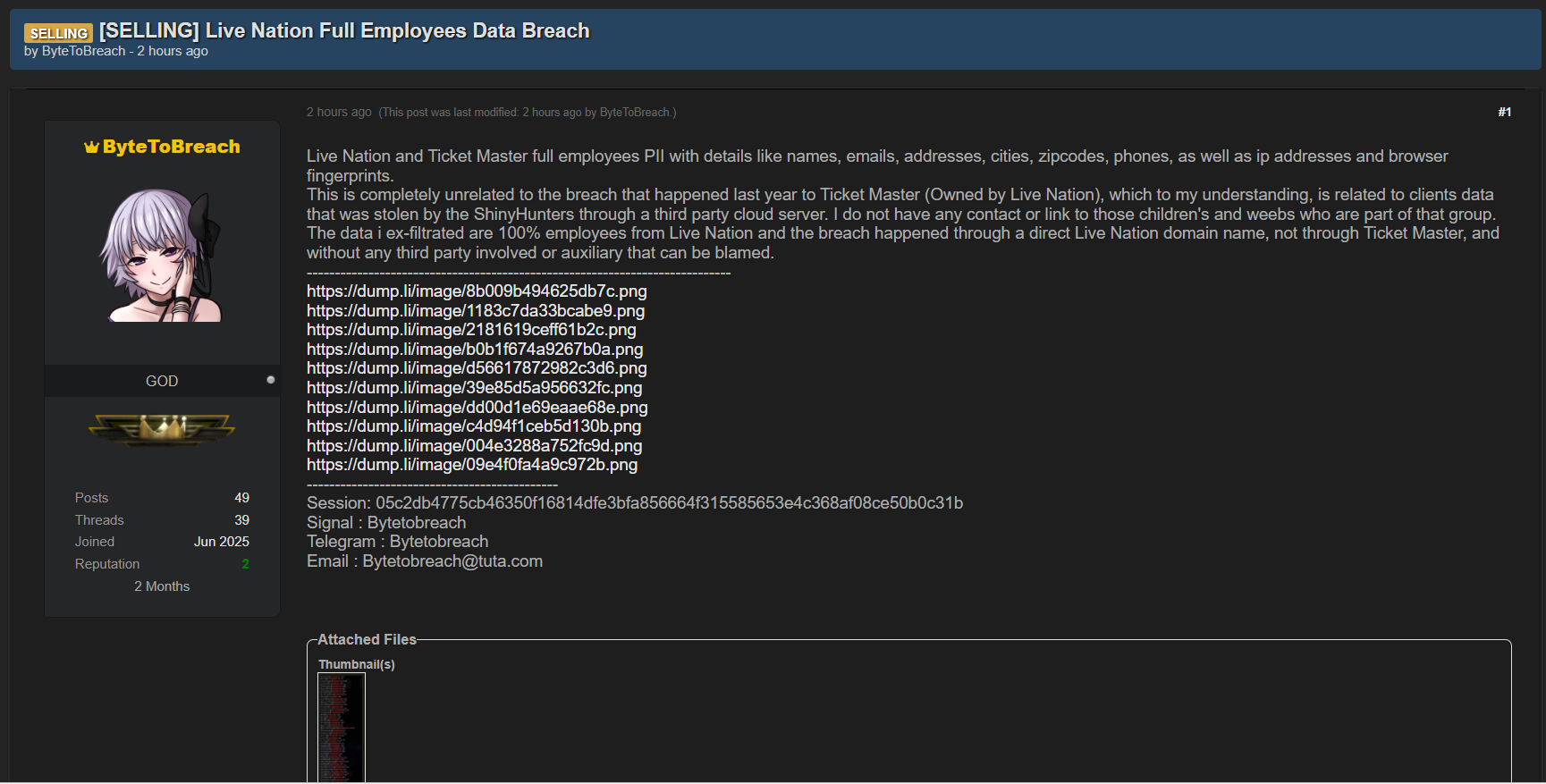Screen dimensions: 1546x784
Task: Click the Thumbnail(s) label
Action: tap(357, 664)
